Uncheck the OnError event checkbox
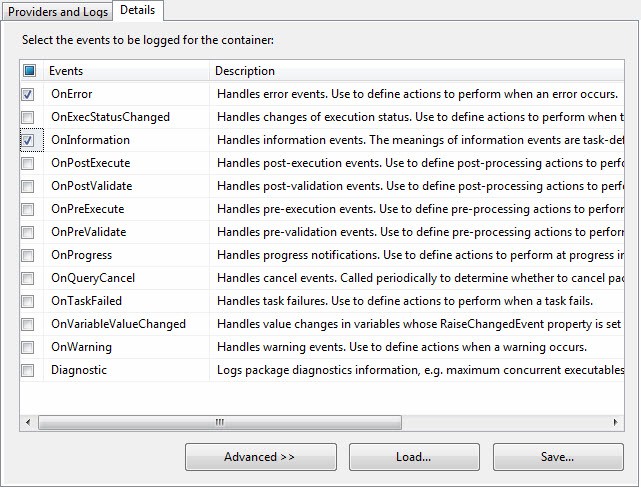This screenshot has height=488, width=641. (x=28, y=94)
